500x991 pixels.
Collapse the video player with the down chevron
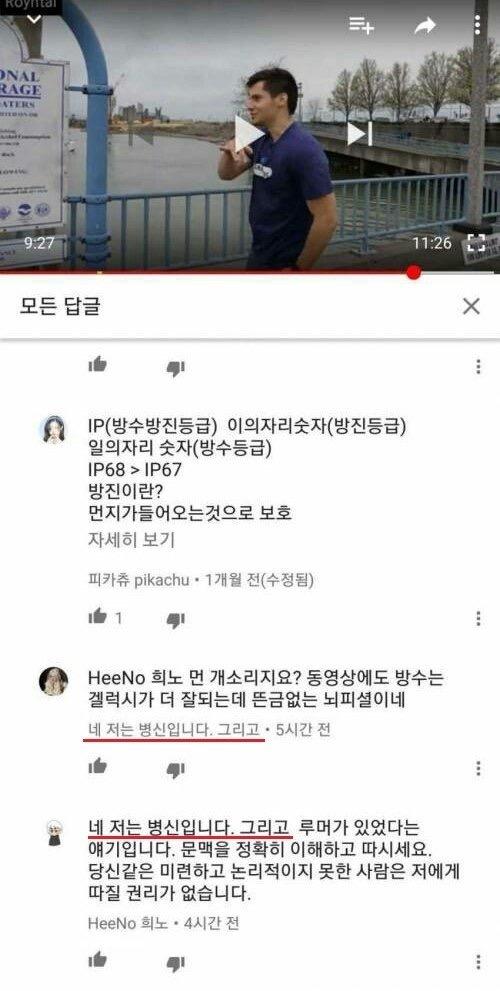click(34, 20)
